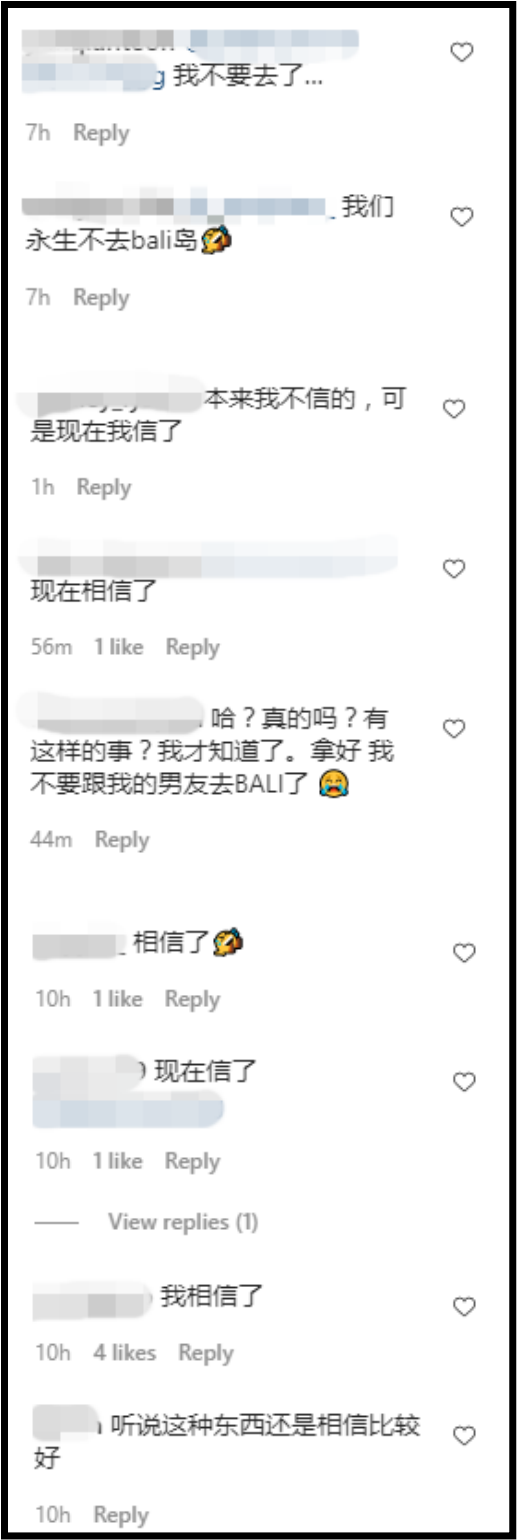Like the 现在相信了 comment posted 56m ago
Image resolution: width=517 pixels, height=1540 pixels.
(x=454, y=569)
